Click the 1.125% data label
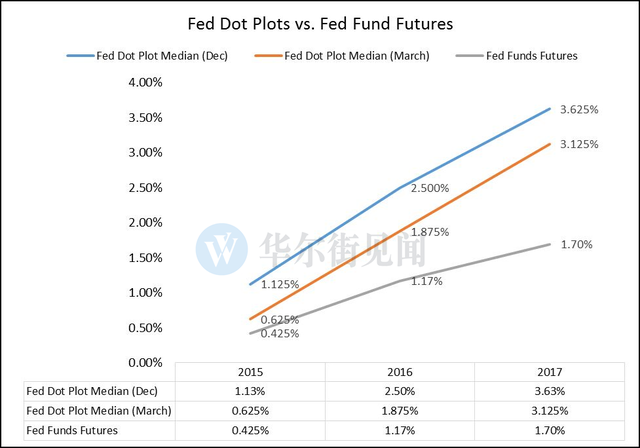Viewport: 640px width, 448px height. click(280, 284)
